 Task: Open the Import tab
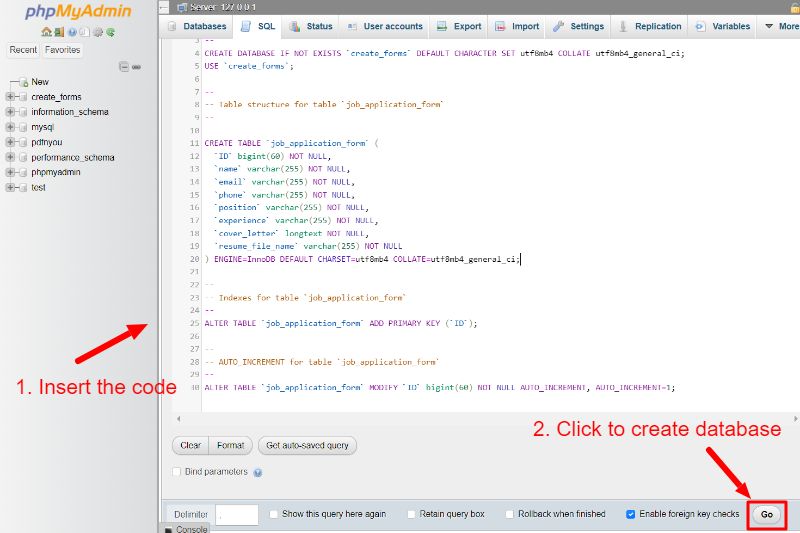click(517, 27)
